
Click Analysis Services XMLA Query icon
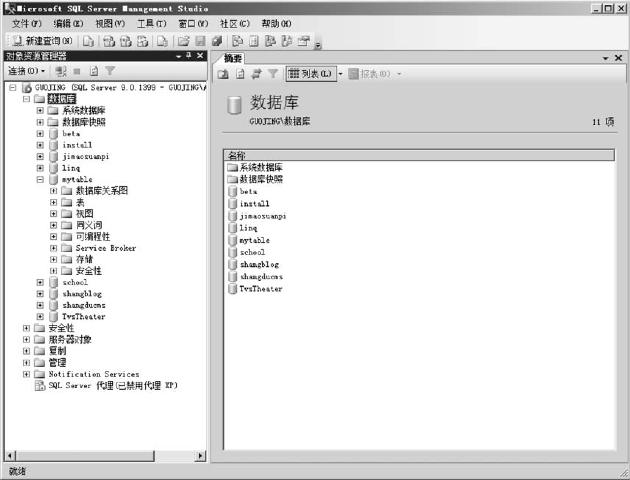point(143,41)
